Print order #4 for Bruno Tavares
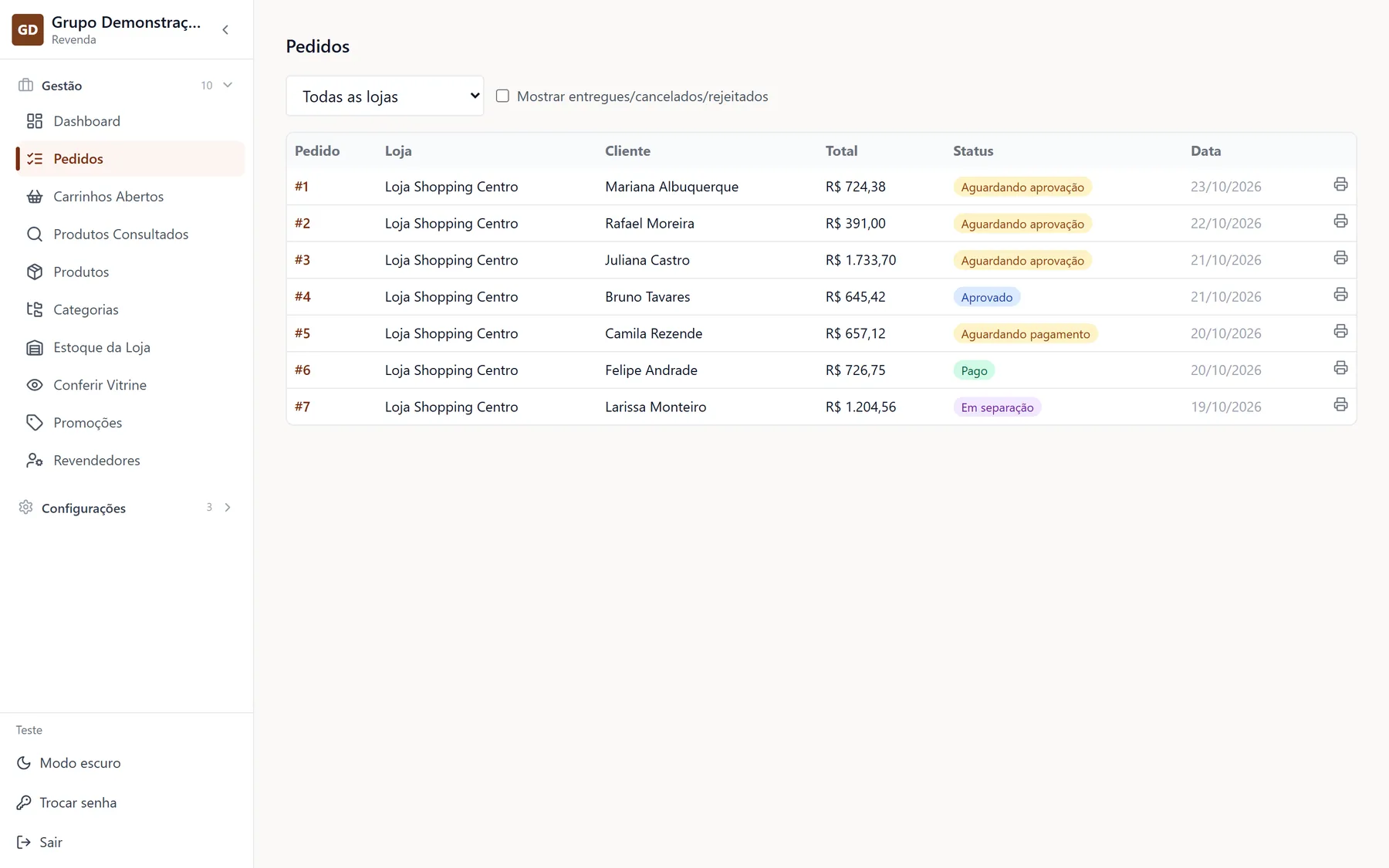Image resolution: width=1389 pixels, height=868 pixels. pos(1340,295)
